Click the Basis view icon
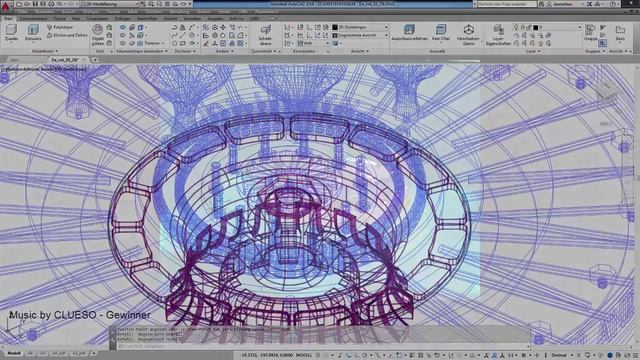640x360 pixels. point(620,33)
